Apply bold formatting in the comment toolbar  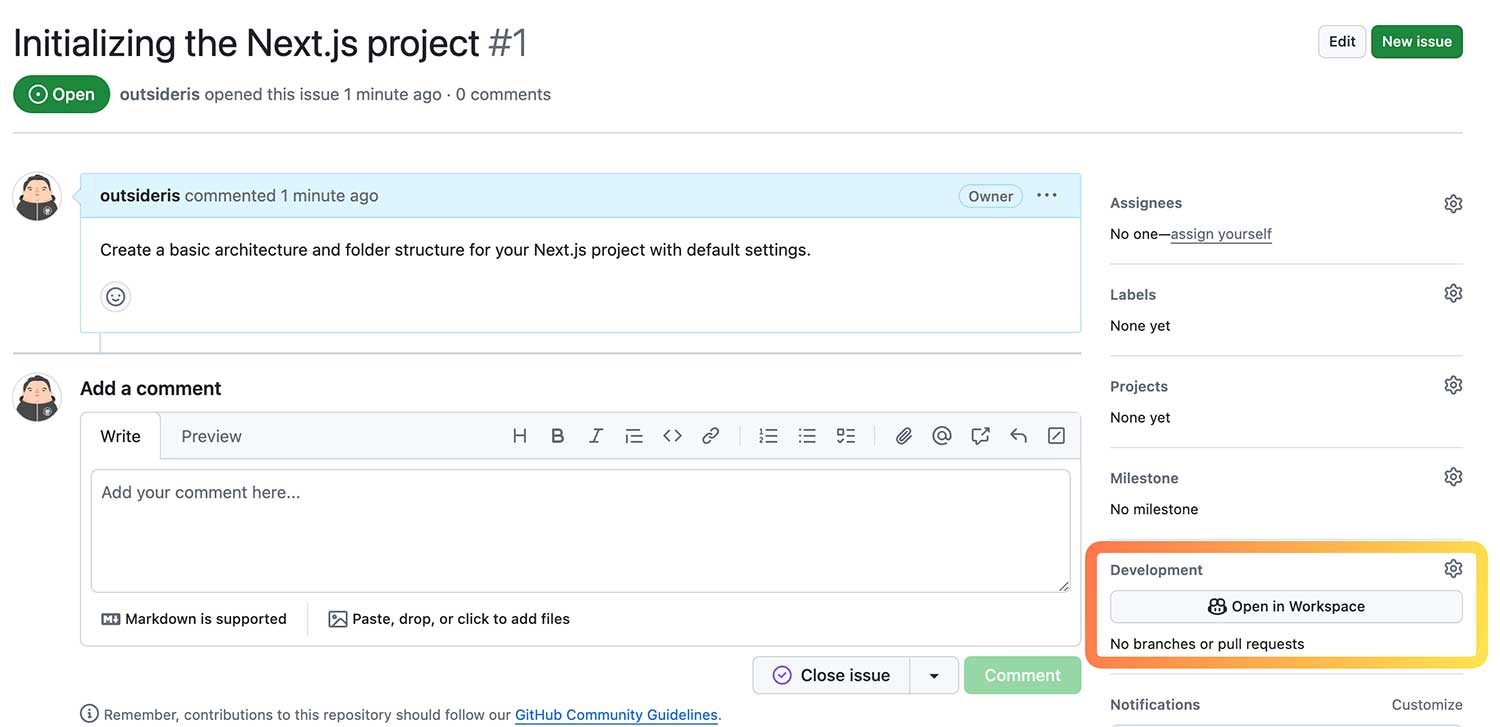pyautogui.click(x=558, y=436)
